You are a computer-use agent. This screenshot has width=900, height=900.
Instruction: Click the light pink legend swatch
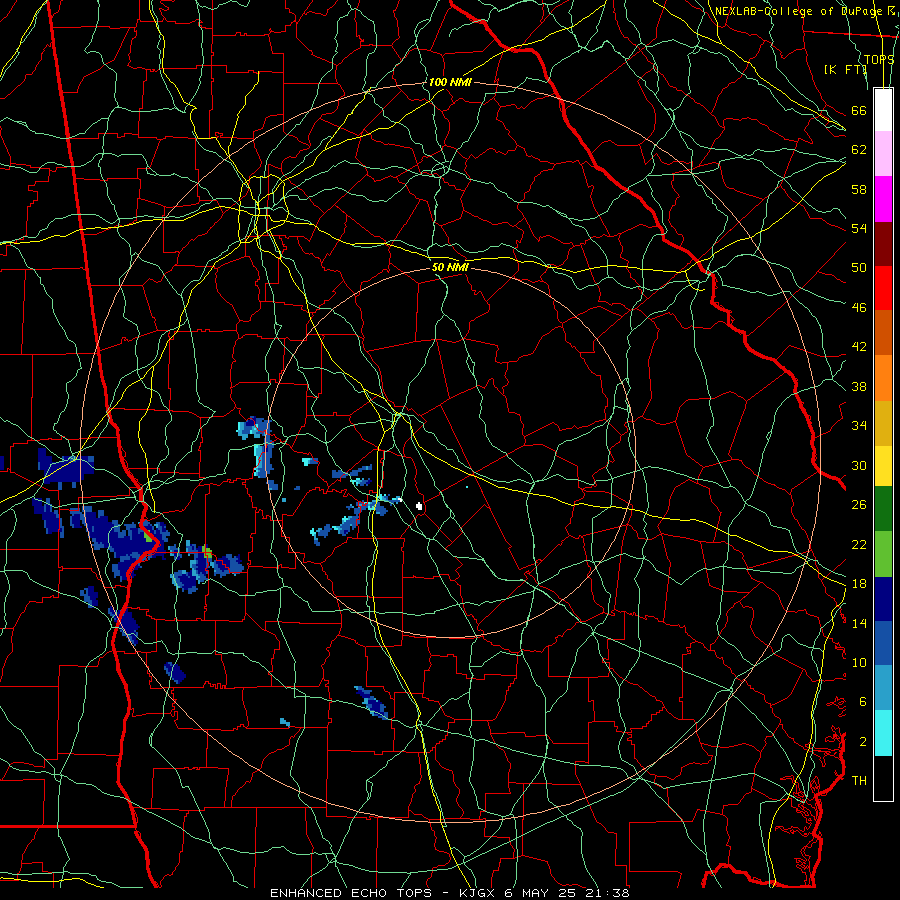click(x=883, y=154)
